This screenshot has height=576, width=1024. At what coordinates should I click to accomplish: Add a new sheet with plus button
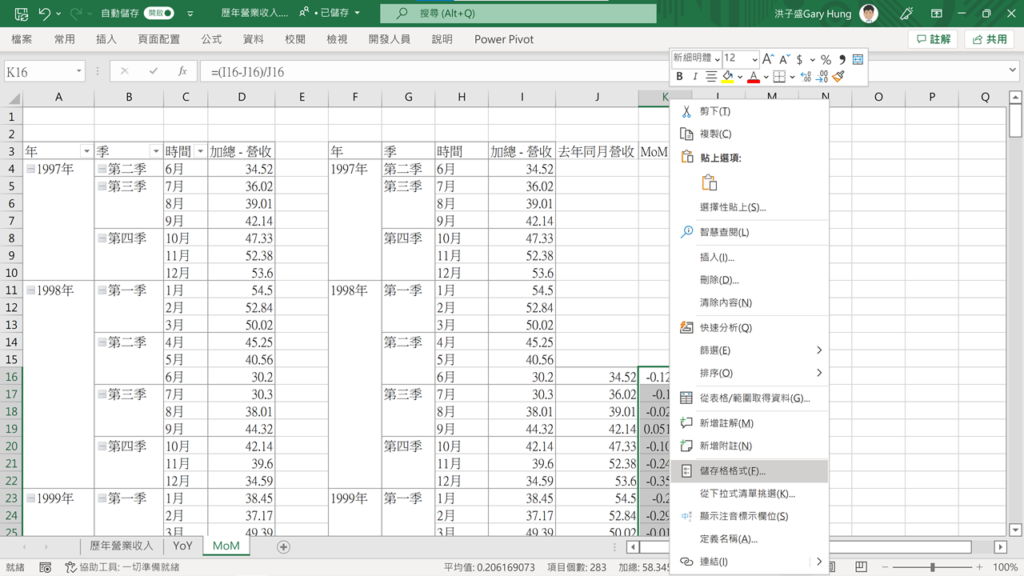click(x=283, y=547)
